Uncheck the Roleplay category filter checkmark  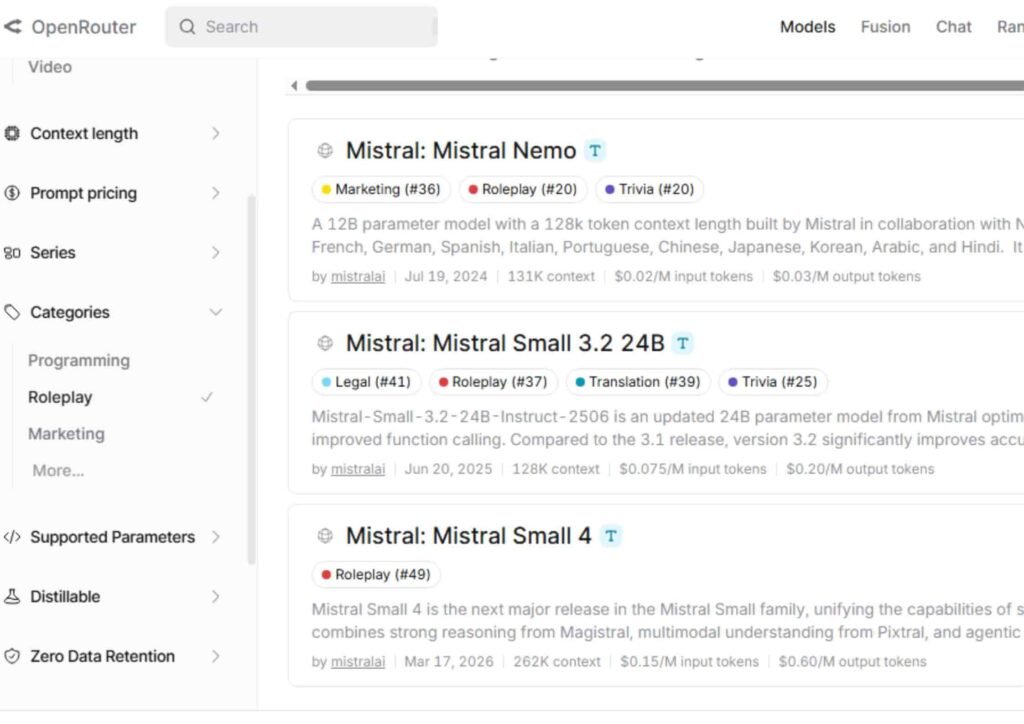pos(207,397)
